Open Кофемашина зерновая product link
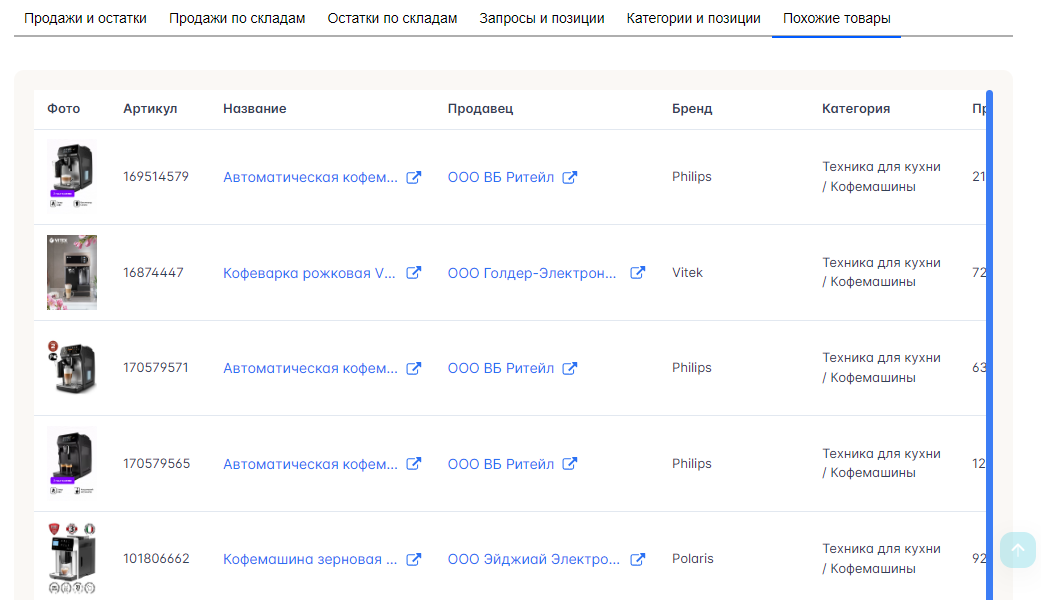The height and width of the screenshot is (600, 1041). tap(310, 560)
